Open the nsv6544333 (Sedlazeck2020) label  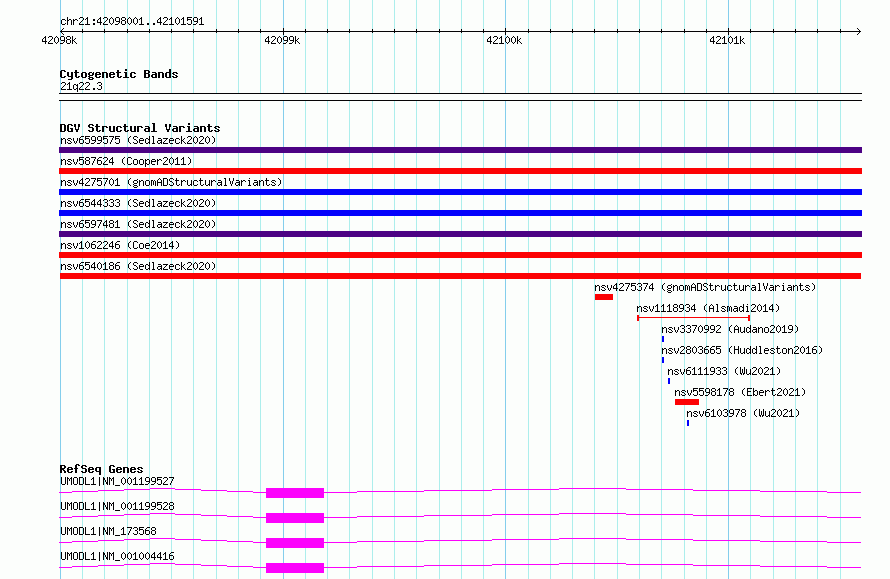click(138, 203)
